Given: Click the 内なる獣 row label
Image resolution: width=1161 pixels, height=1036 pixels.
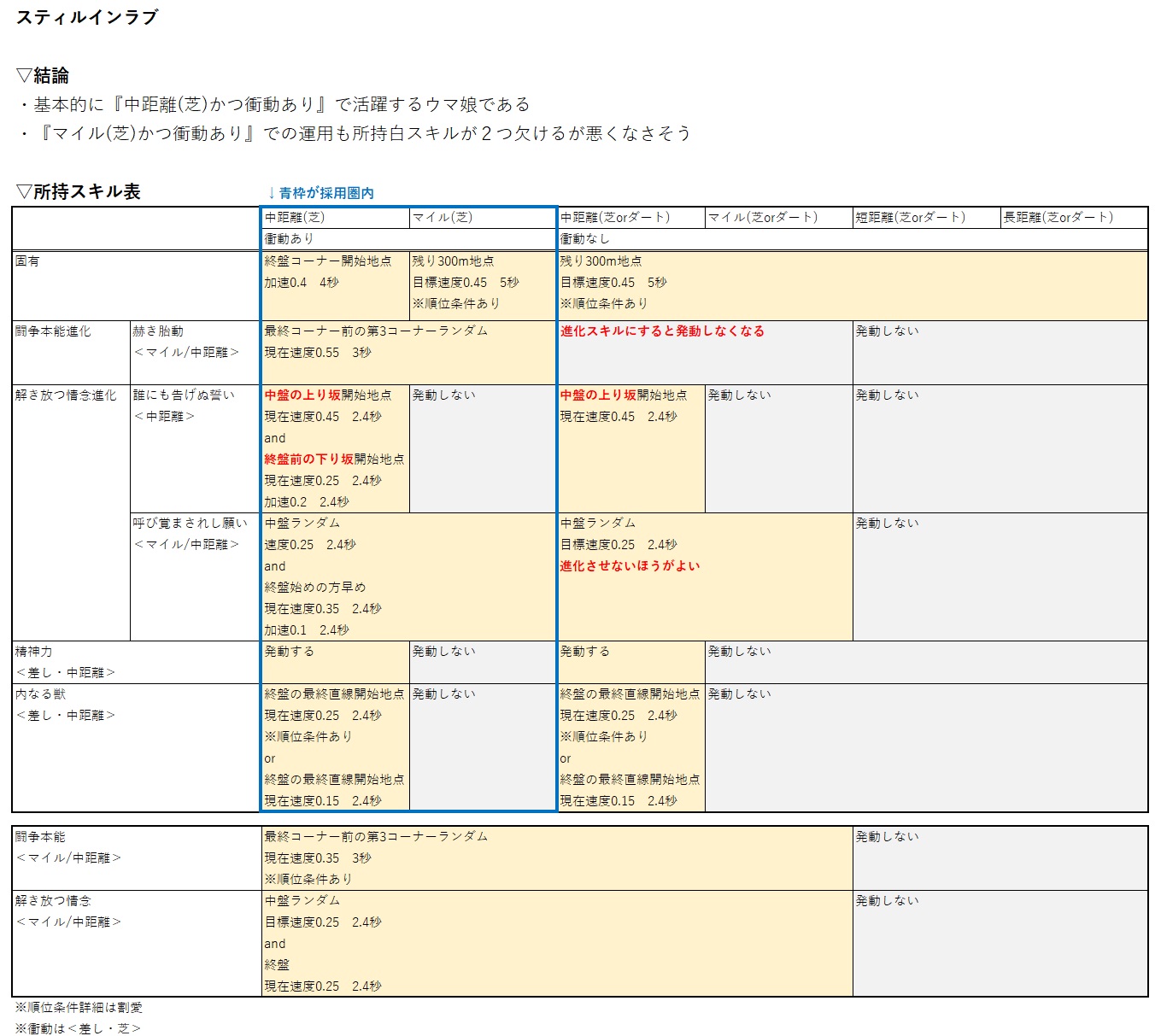Looking at the screenshot, I should coord(40,694).
